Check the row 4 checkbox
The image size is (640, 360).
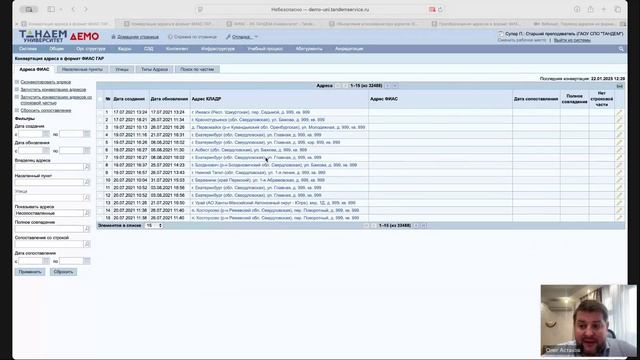[100, 135]
